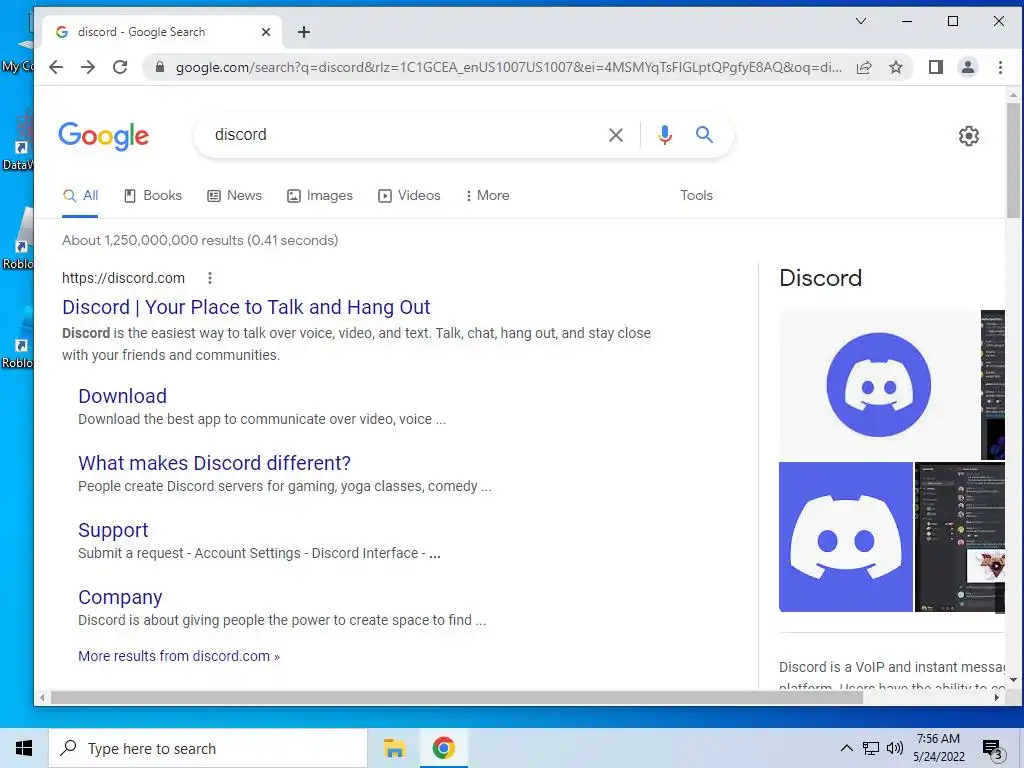Open the round Discord logo image
This screenshot has height=768, width=1024.
(x=878, y=385)
